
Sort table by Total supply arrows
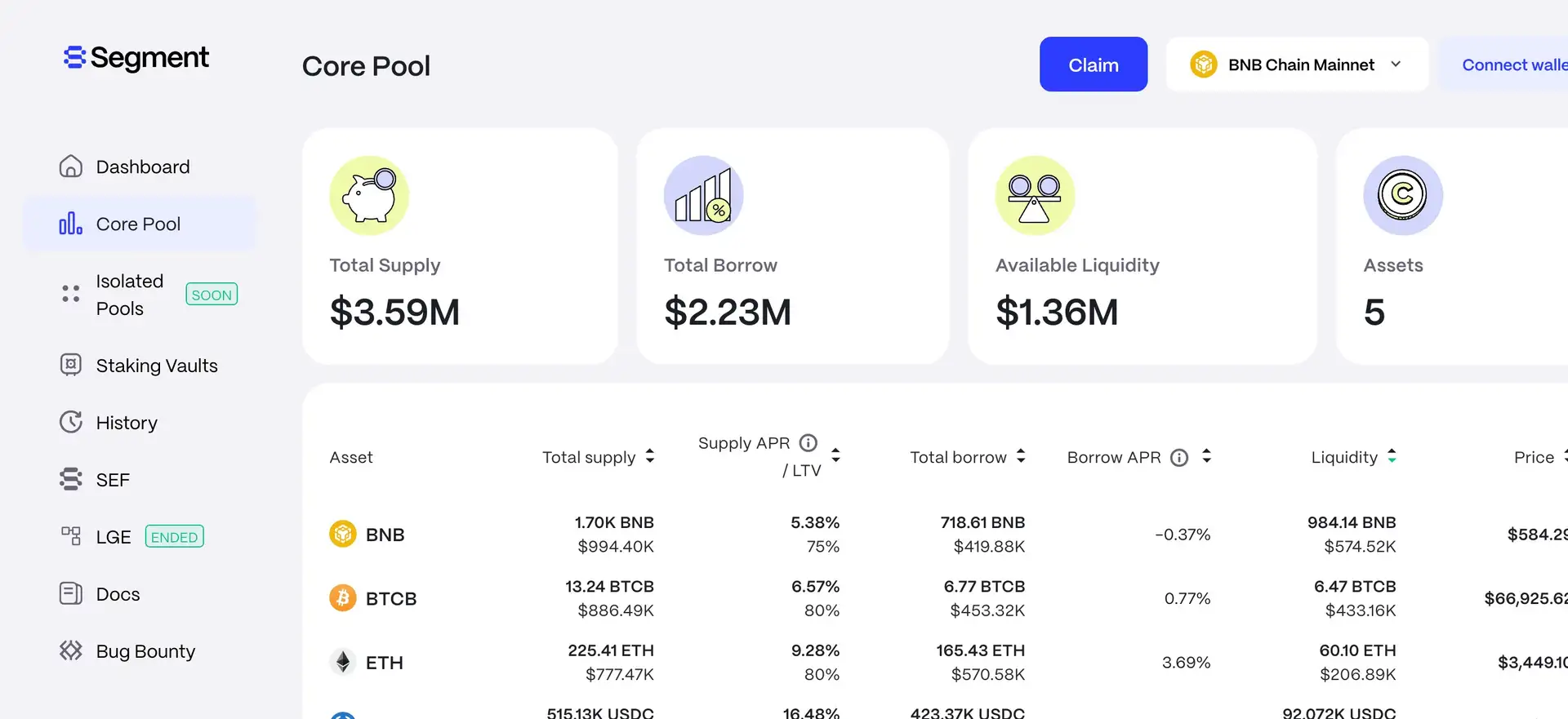click(x=650, y=456)
